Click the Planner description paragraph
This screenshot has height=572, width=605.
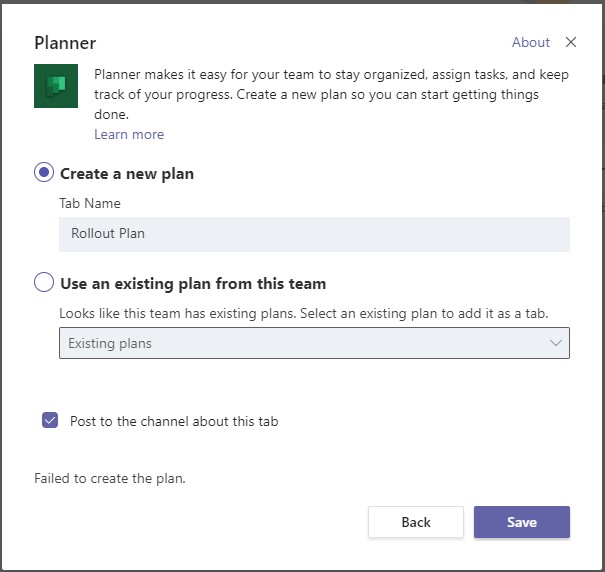point(330,95)
